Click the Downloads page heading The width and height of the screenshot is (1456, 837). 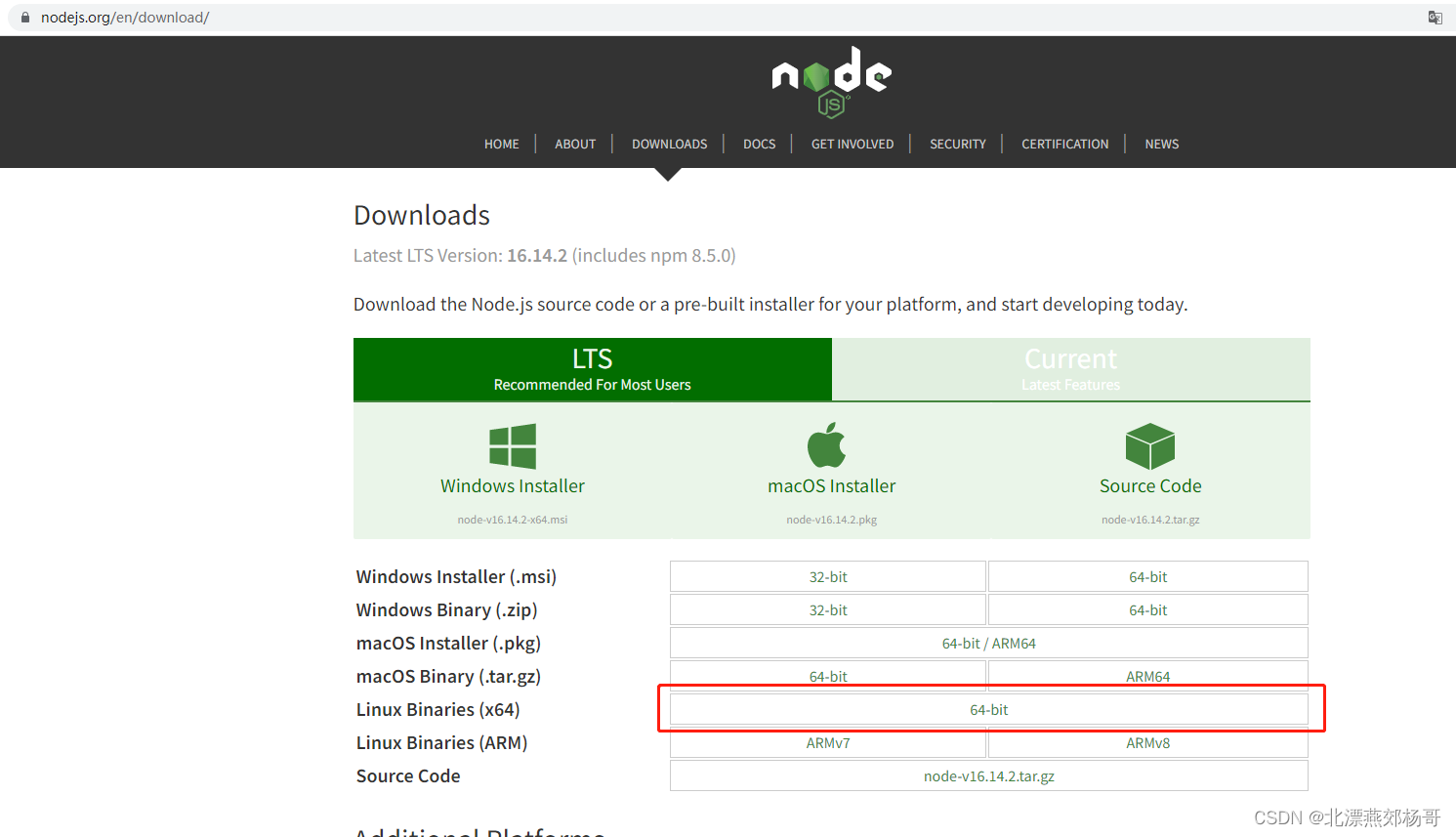pyautogui.click(x=422, y=215)
